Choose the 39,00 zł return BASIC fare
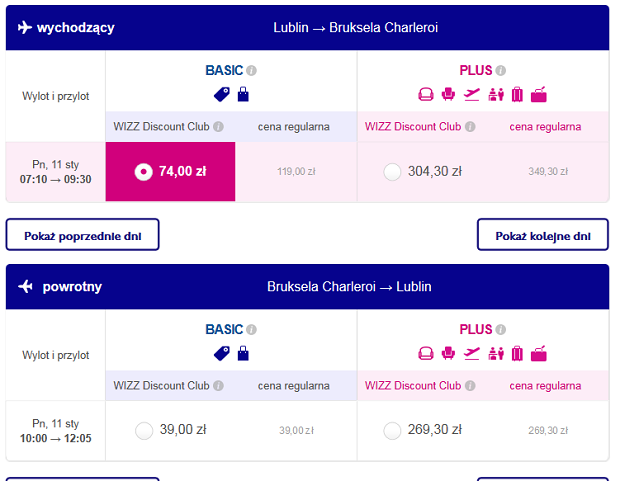This screenshot has height=481, width=620. pyautogui.click(x=144, y=431)
